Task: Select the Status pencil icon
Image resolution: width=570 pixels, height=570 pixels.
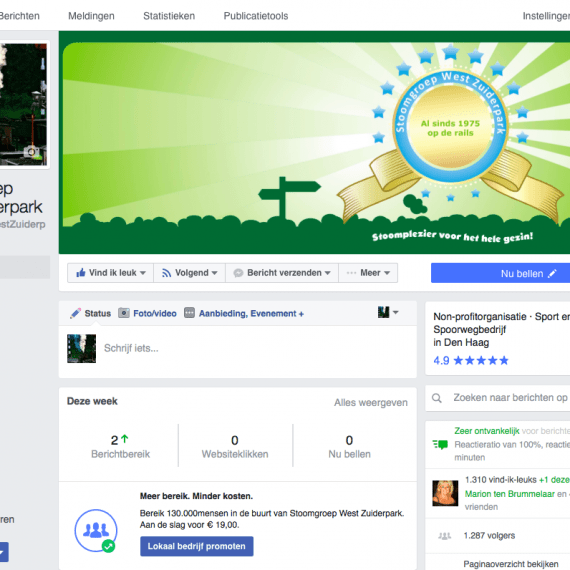Action: coord(76,313)
